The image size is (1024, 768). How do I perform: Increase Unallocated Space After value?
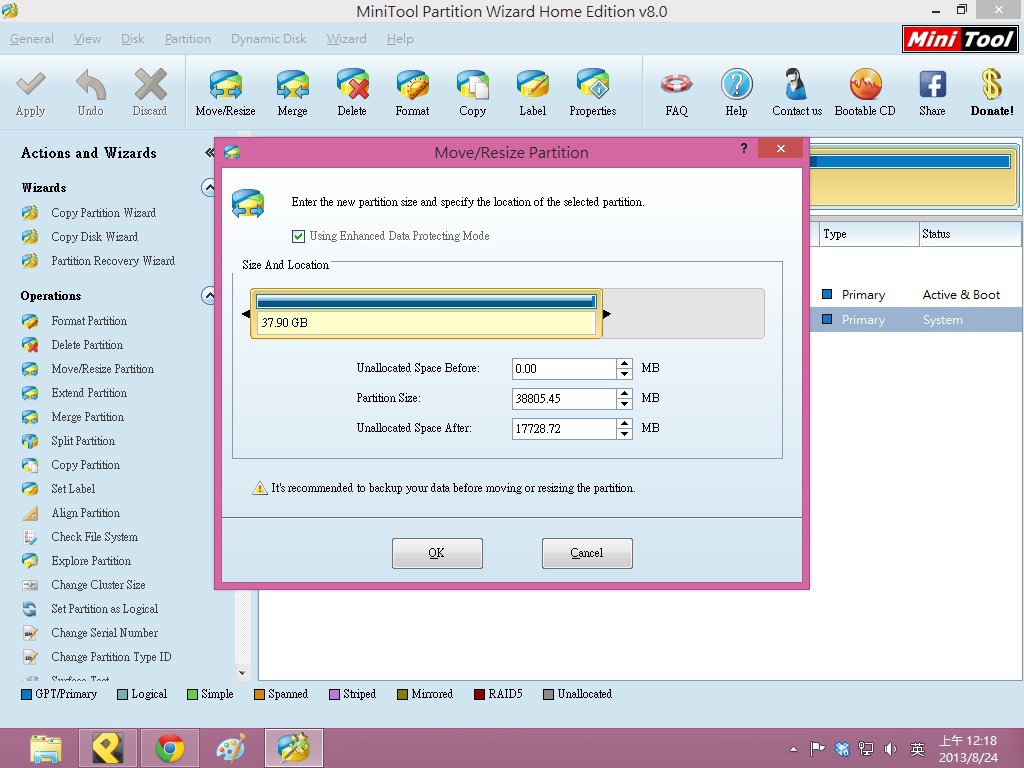point(625,424)
